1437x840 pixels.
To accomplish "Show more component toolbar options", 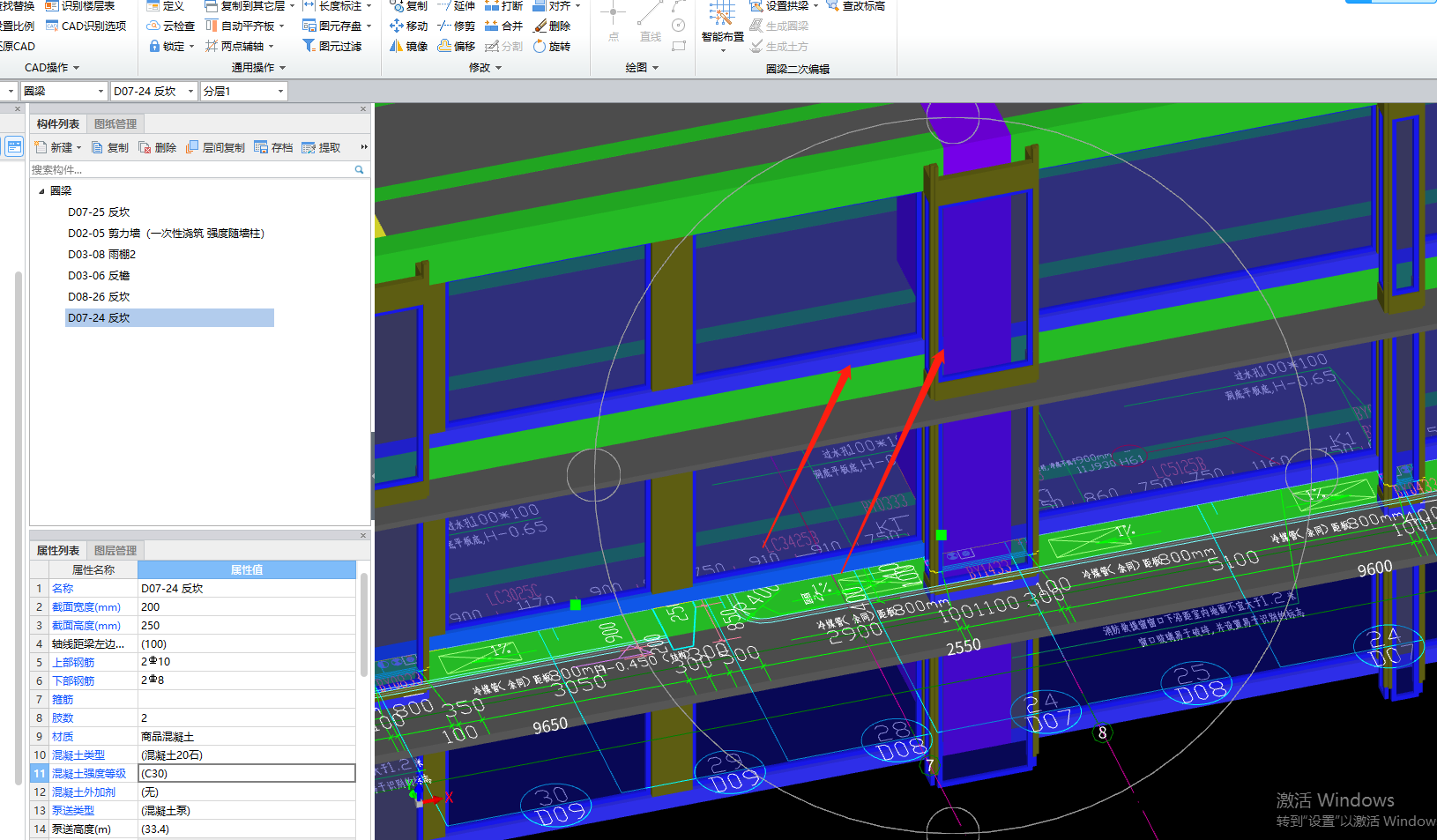I will [x=364, y=147].
